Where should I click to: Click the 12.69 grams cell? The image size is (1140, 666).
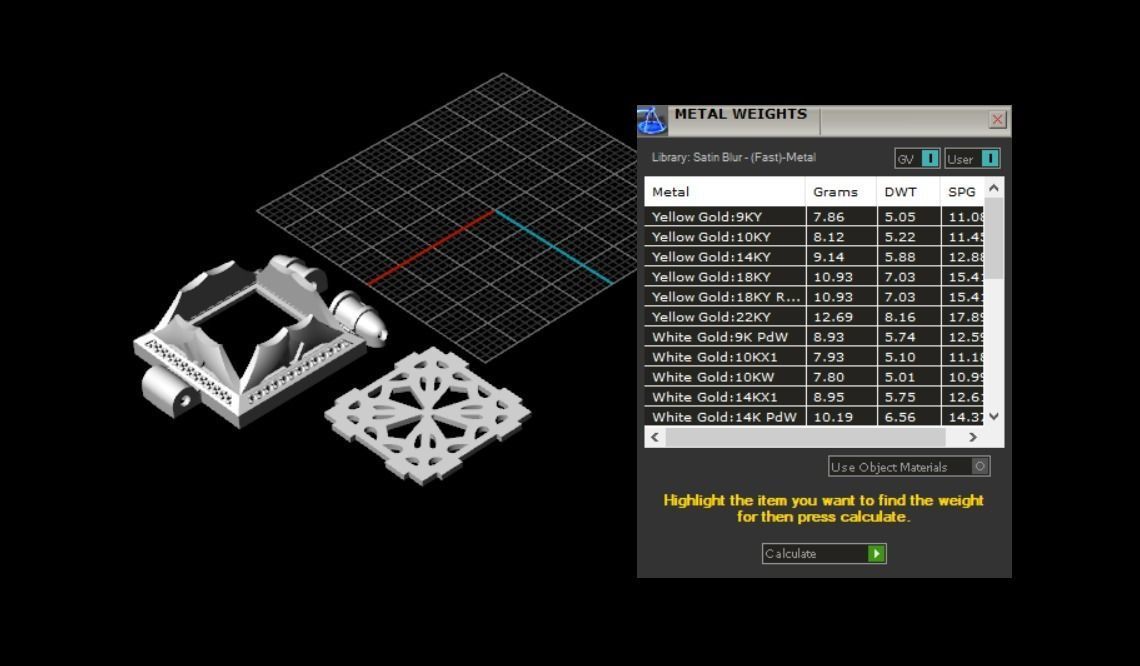[842, 317]
